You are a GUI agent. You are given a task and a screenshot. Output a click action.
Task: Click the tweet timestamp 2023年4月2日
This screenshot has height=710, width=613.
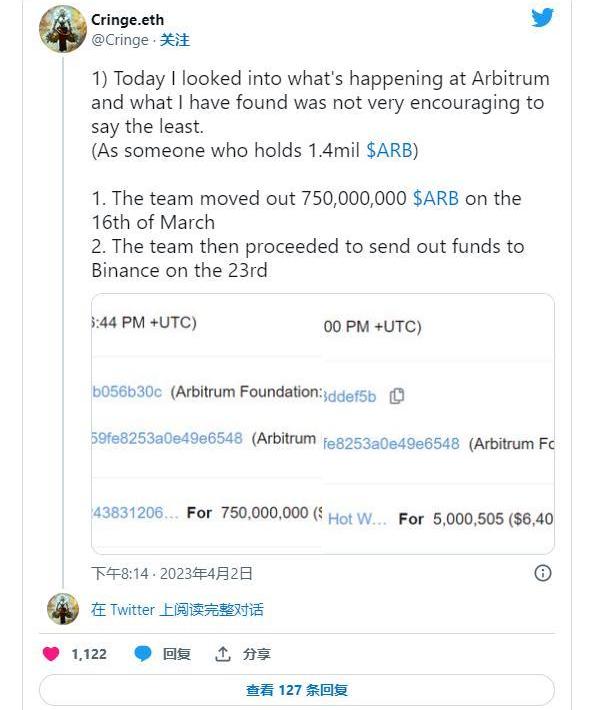(x=172, y=573)
